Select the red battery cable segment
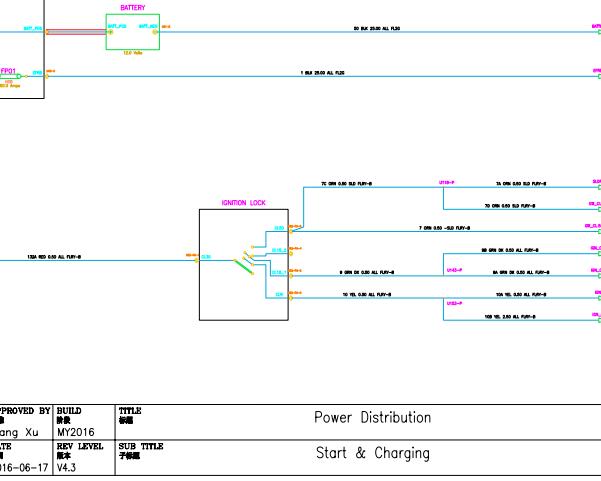Screen dimensions: 601x481 [76, 32]
